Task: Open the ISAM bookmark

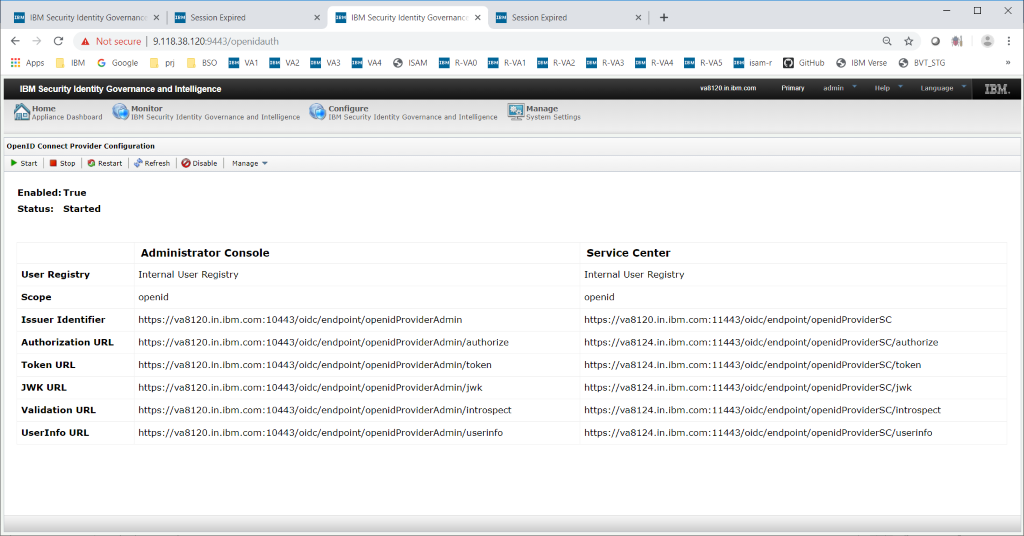Action: click(410, 63)
